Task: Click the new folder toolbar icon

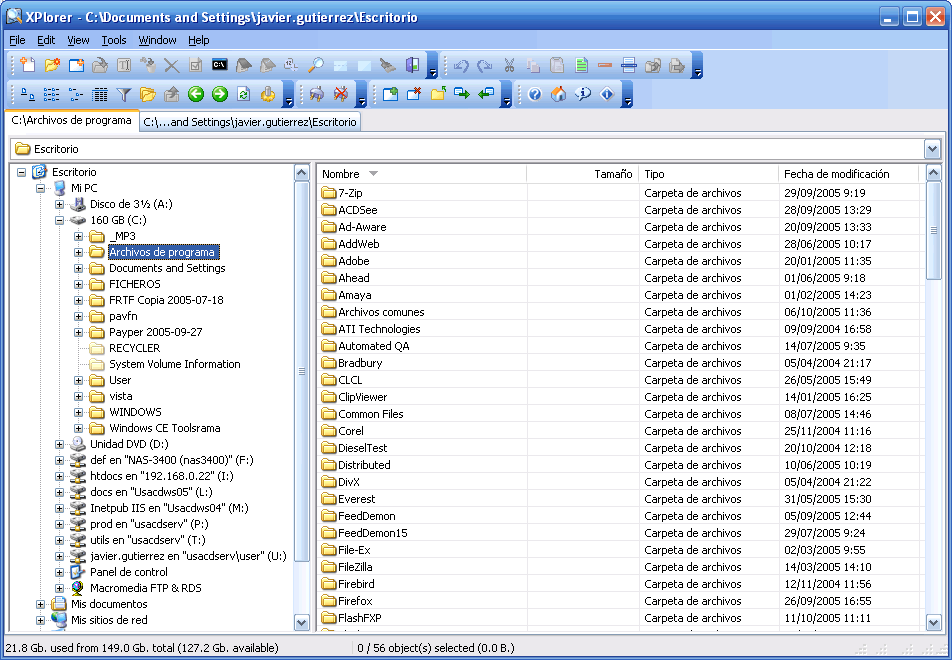Action: coord(52,65)
